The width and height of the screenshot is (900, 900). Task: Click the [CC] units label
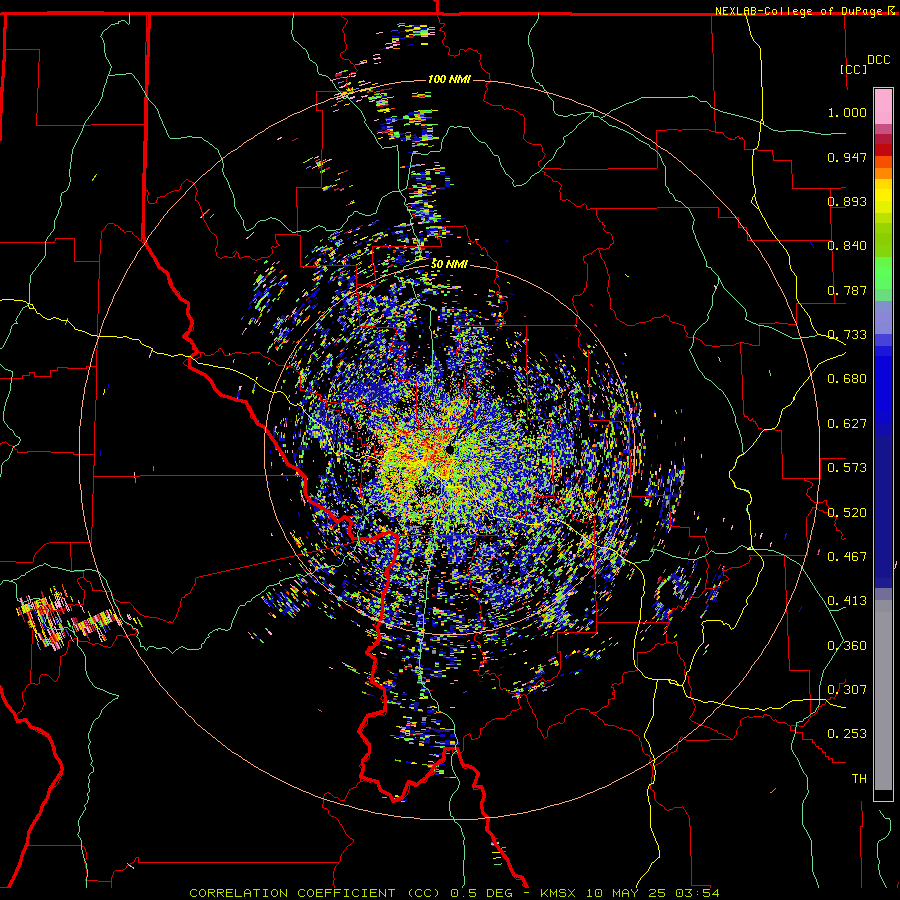click(x=853, y=69)
